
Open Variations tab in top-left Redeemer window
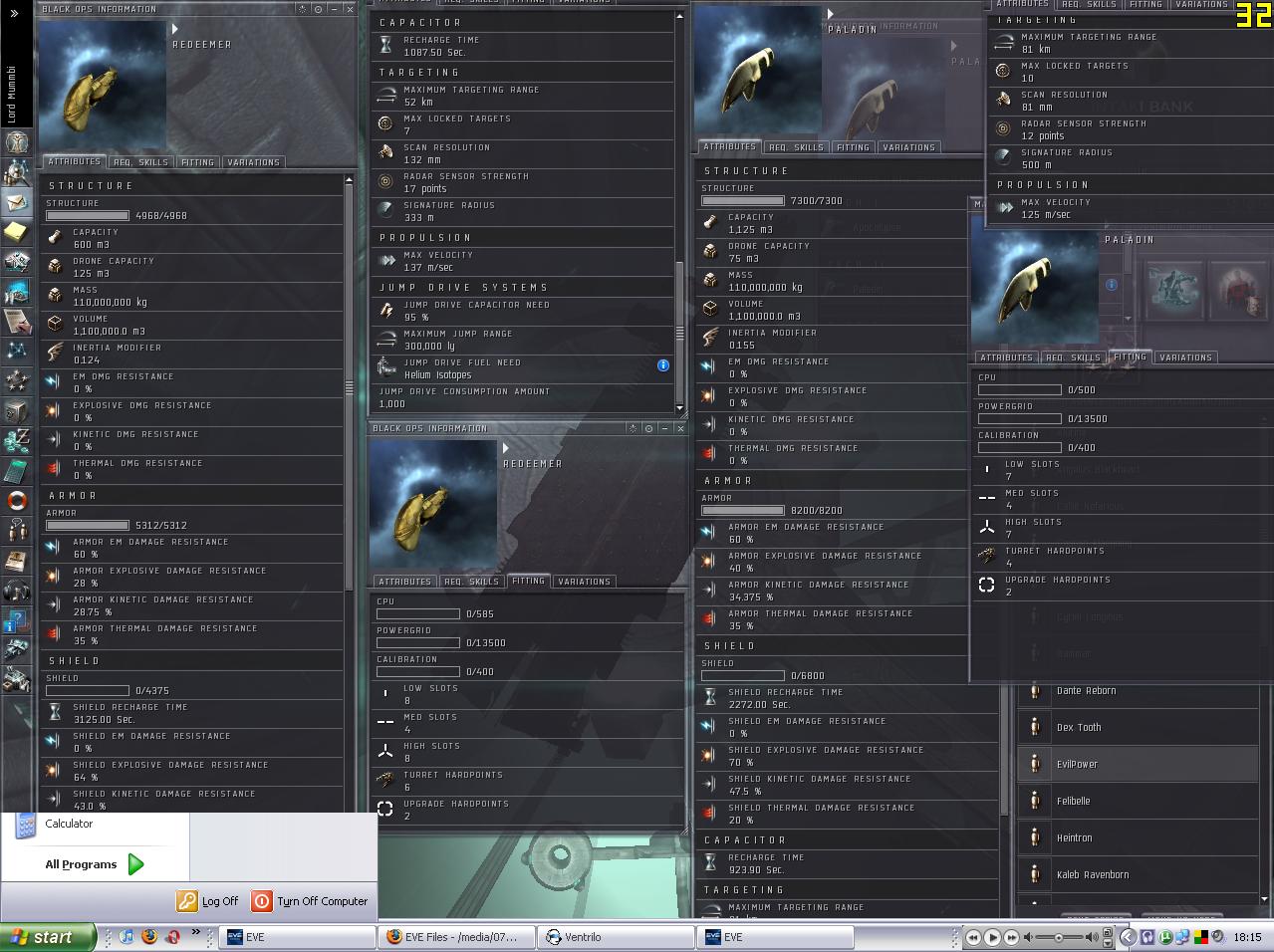[253, 162]
